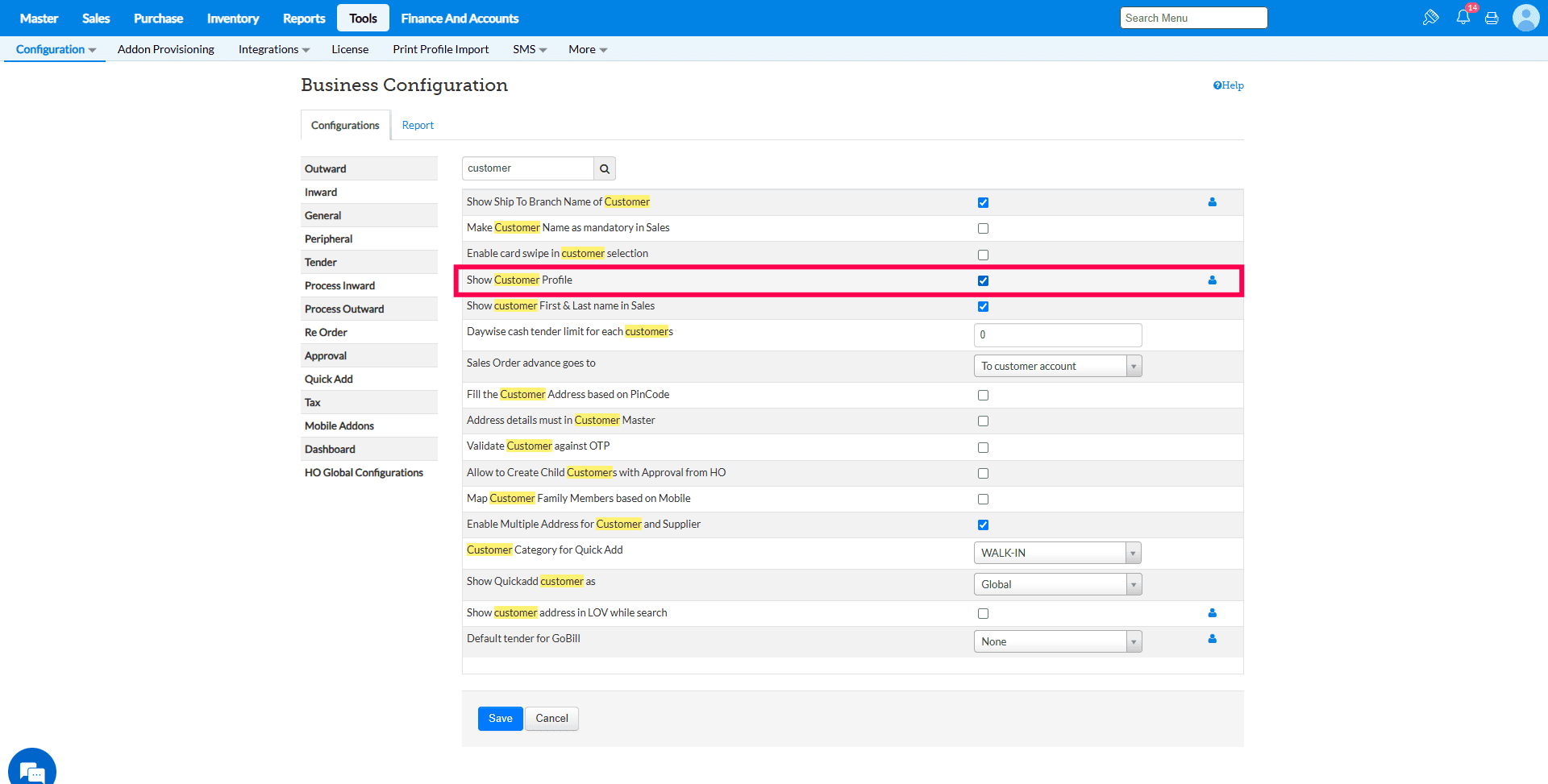The width and height of the screenshot is (1548, 784).
Task: Tick Validate Customer against OTP checkbox
Action: [983, 447]
